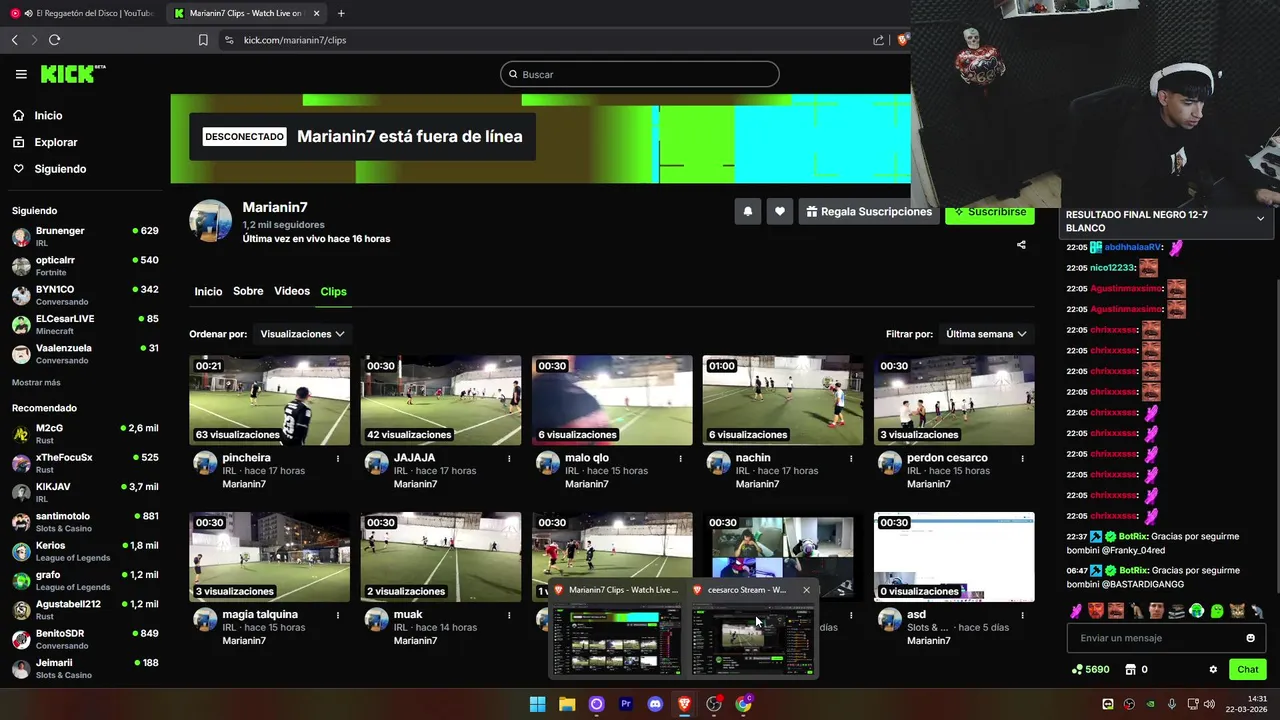Click the green Suscribirse button
The image size is (1280, 720).
[990, 213]
